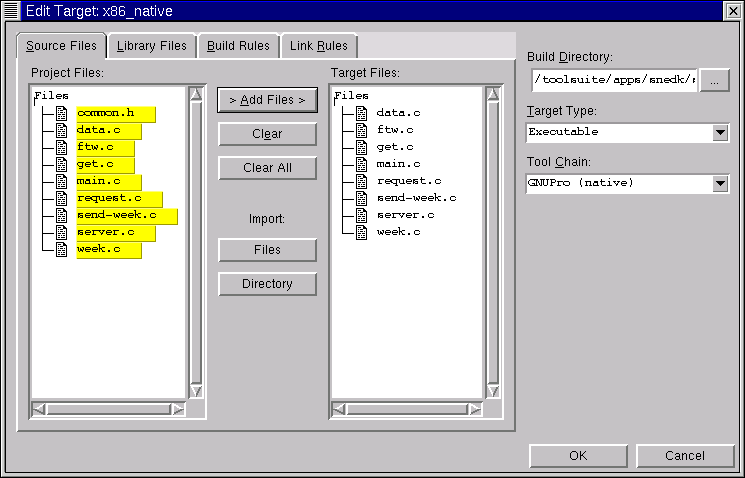Click the send-week.c file icon in Target Files
The height and width of the screenshot is (478, 745).
pos(362,198)
